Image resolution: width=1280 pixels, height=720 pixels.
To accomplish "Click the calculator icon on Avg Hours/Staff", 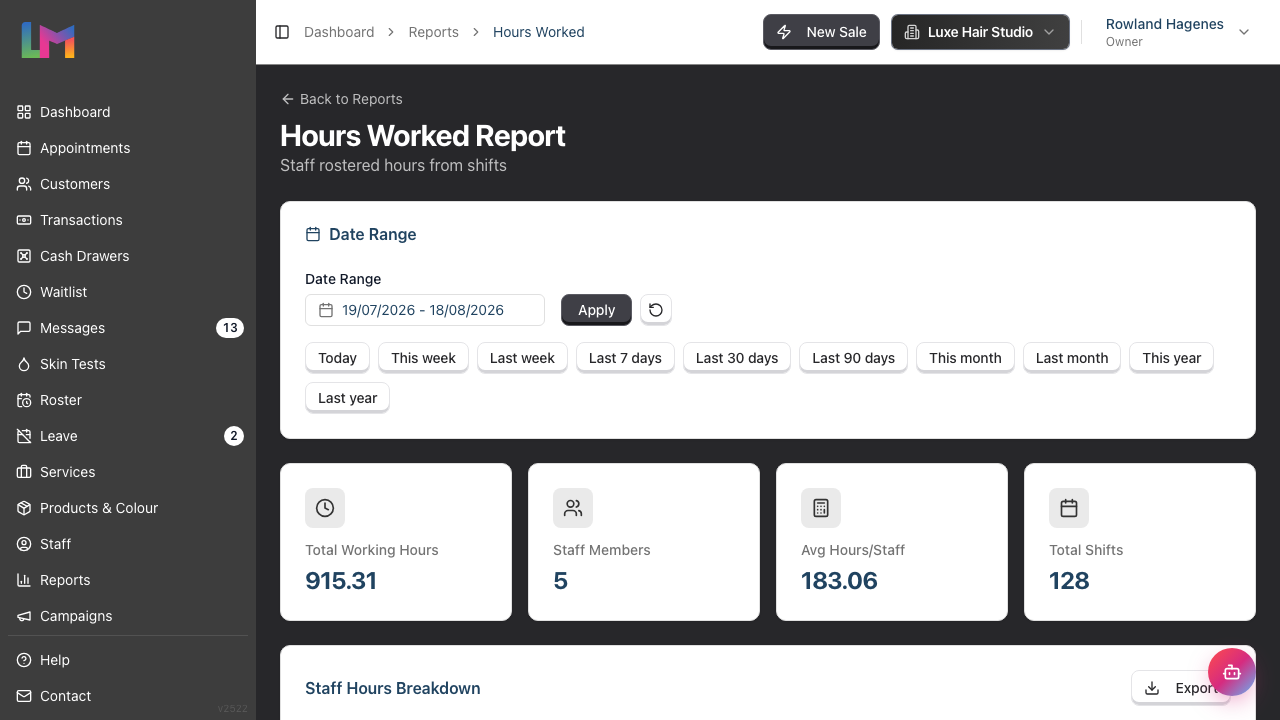I will coord(821,508).
